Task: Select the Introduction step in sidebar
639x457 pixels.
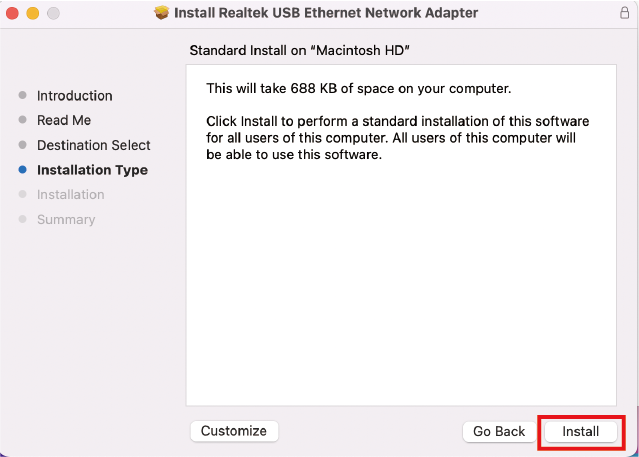Action: (x=74, y=96)
